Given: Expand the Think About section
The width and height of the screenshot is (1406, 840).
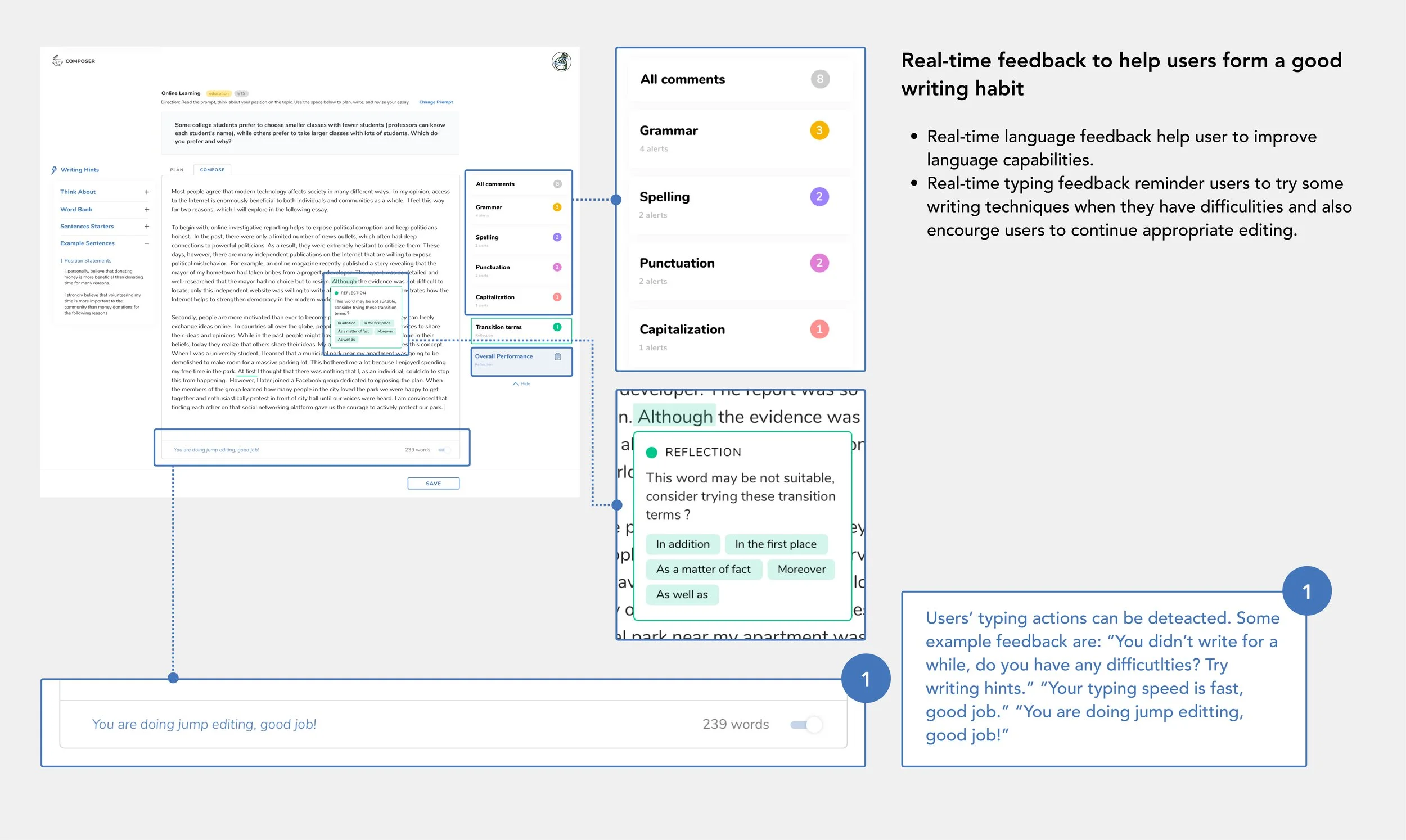Looking at the screenshot, I should tap(147, 192).
